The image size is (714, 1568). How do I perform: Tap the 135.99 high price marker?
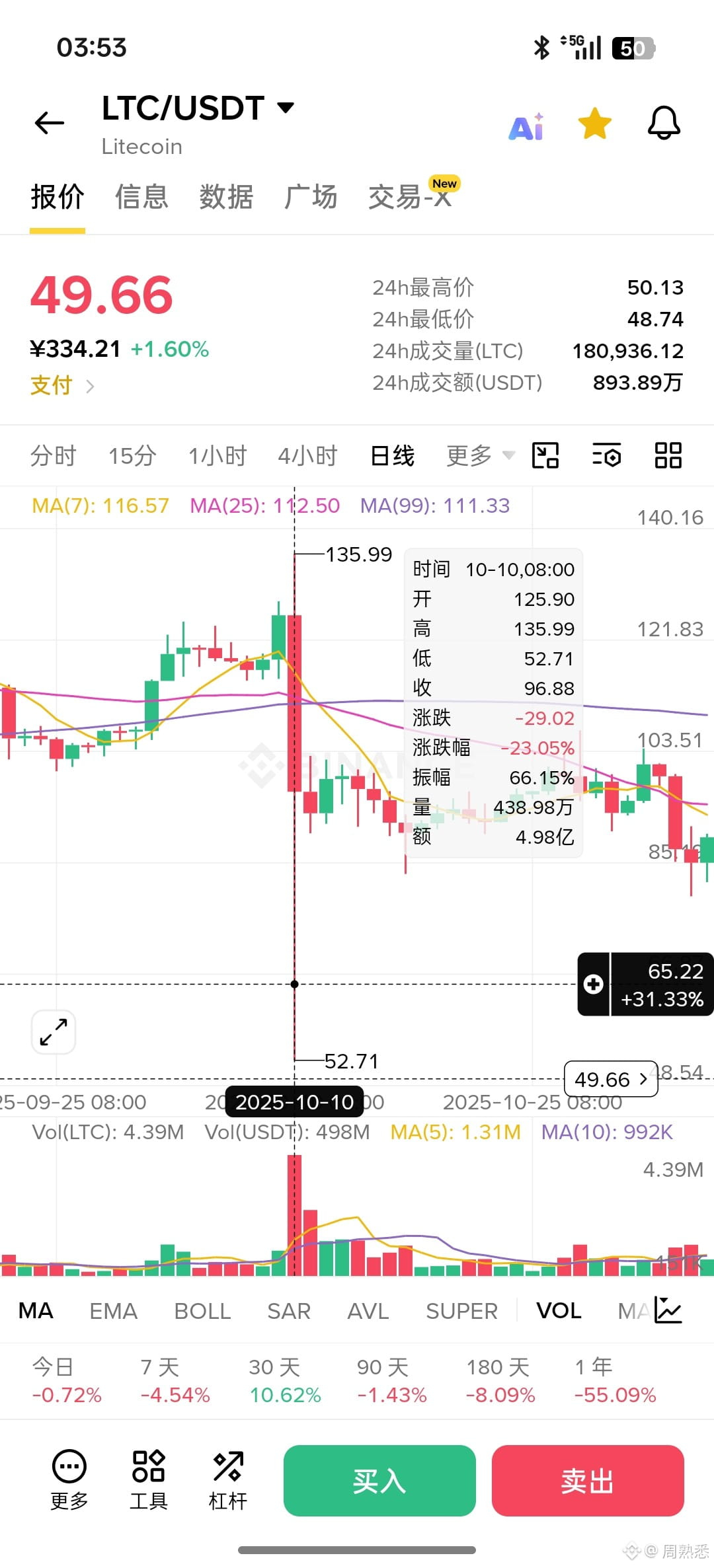[x=359, y=554]
